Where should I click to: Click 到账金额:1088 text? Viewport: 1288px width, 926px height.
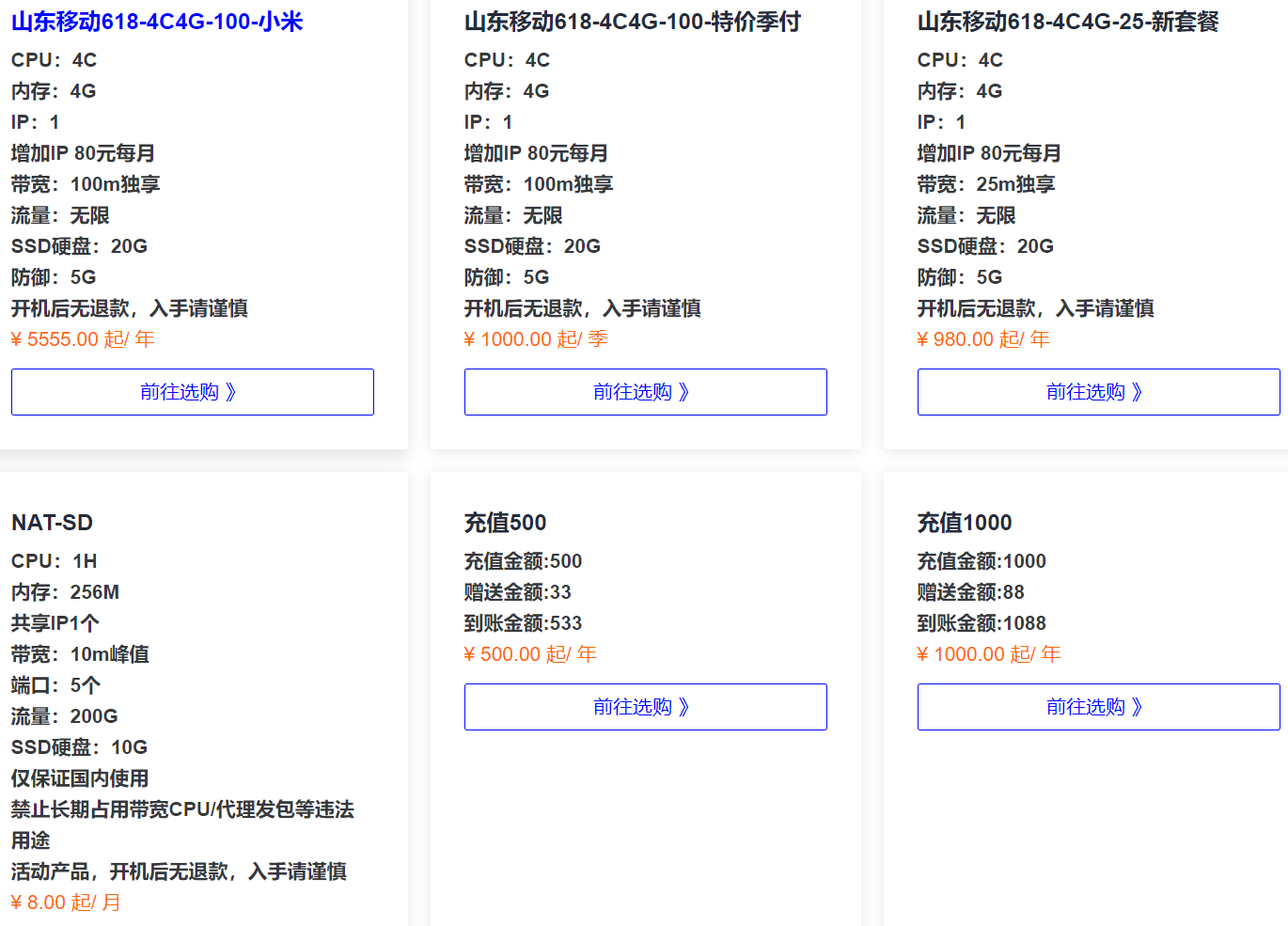click(x=982, y=623)
